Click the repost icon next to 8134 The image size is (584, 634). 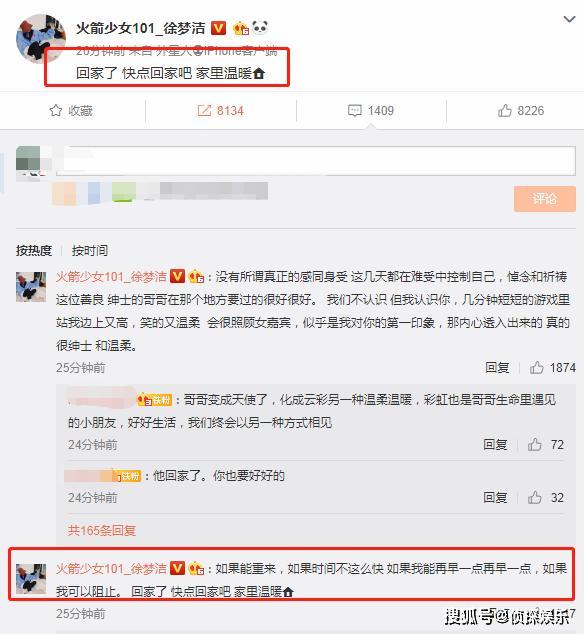coord(204,110)
